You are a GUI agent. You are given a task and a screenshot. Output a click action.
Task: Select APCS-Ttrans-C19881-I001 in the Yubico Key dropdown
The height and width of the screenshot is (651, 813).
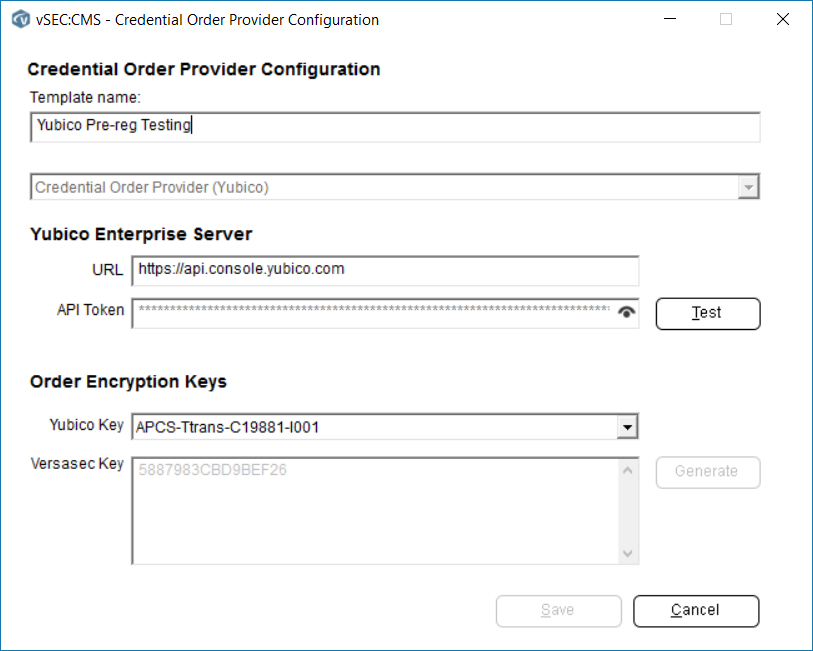coord(380,425)
